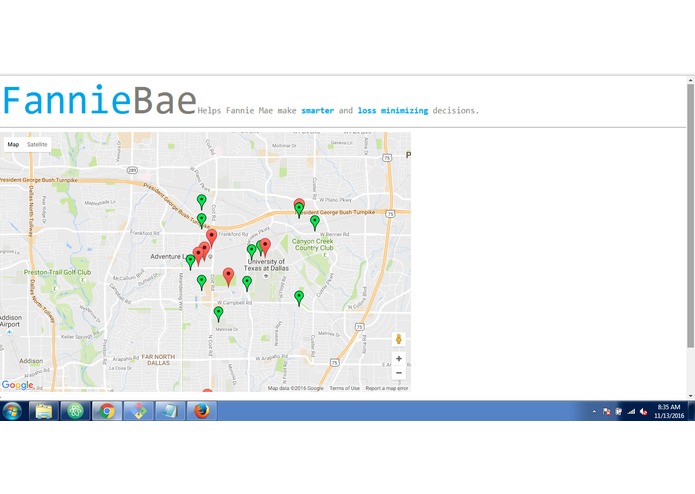Screen dimensions: 695x494
Task: Click the taskbar clock showing 8:35 AM
Action: click(x=669, y=411)
